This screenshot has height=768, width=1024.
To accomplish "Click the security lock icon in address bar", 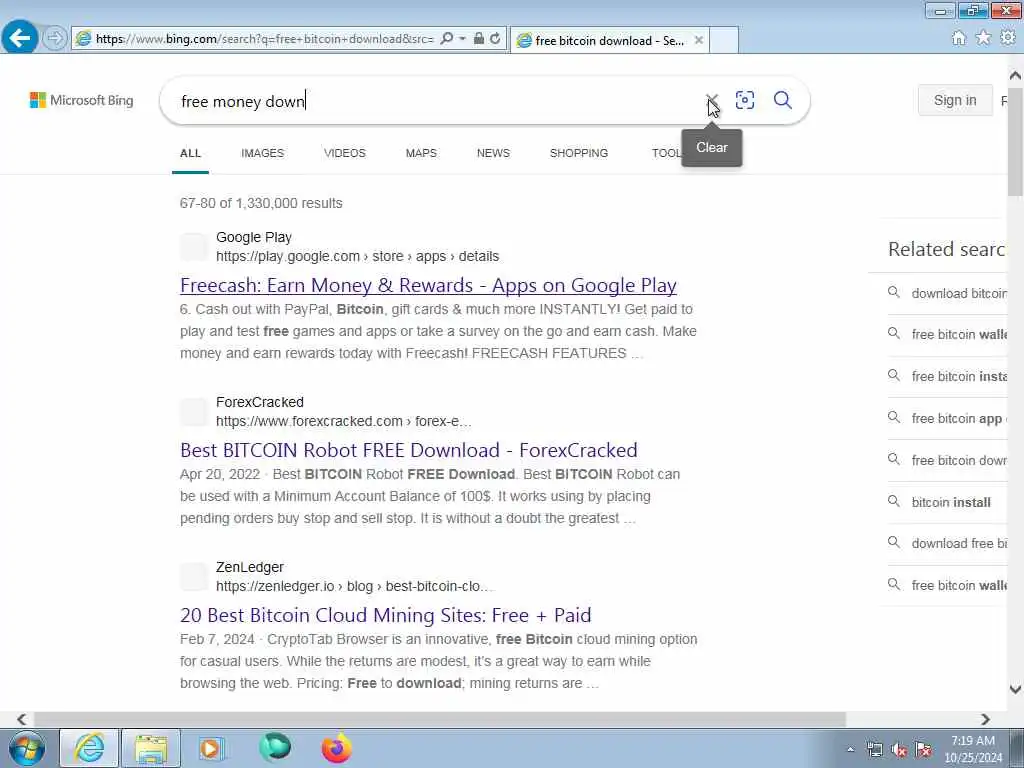I will coord(479,39).
